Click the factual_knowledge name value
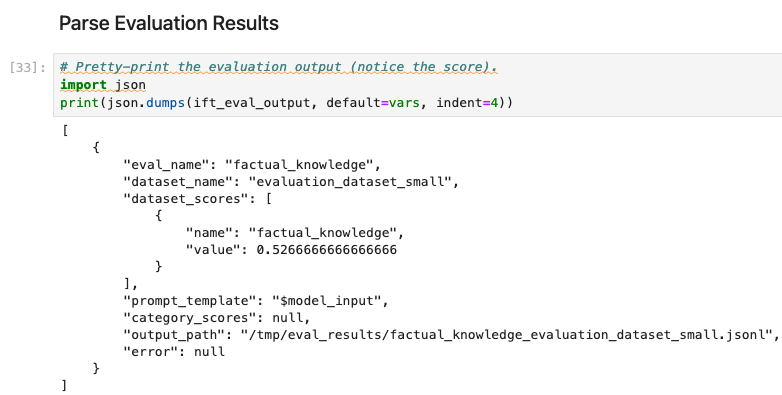This screenshot has height=395, width=782. [x=323, y=233]
